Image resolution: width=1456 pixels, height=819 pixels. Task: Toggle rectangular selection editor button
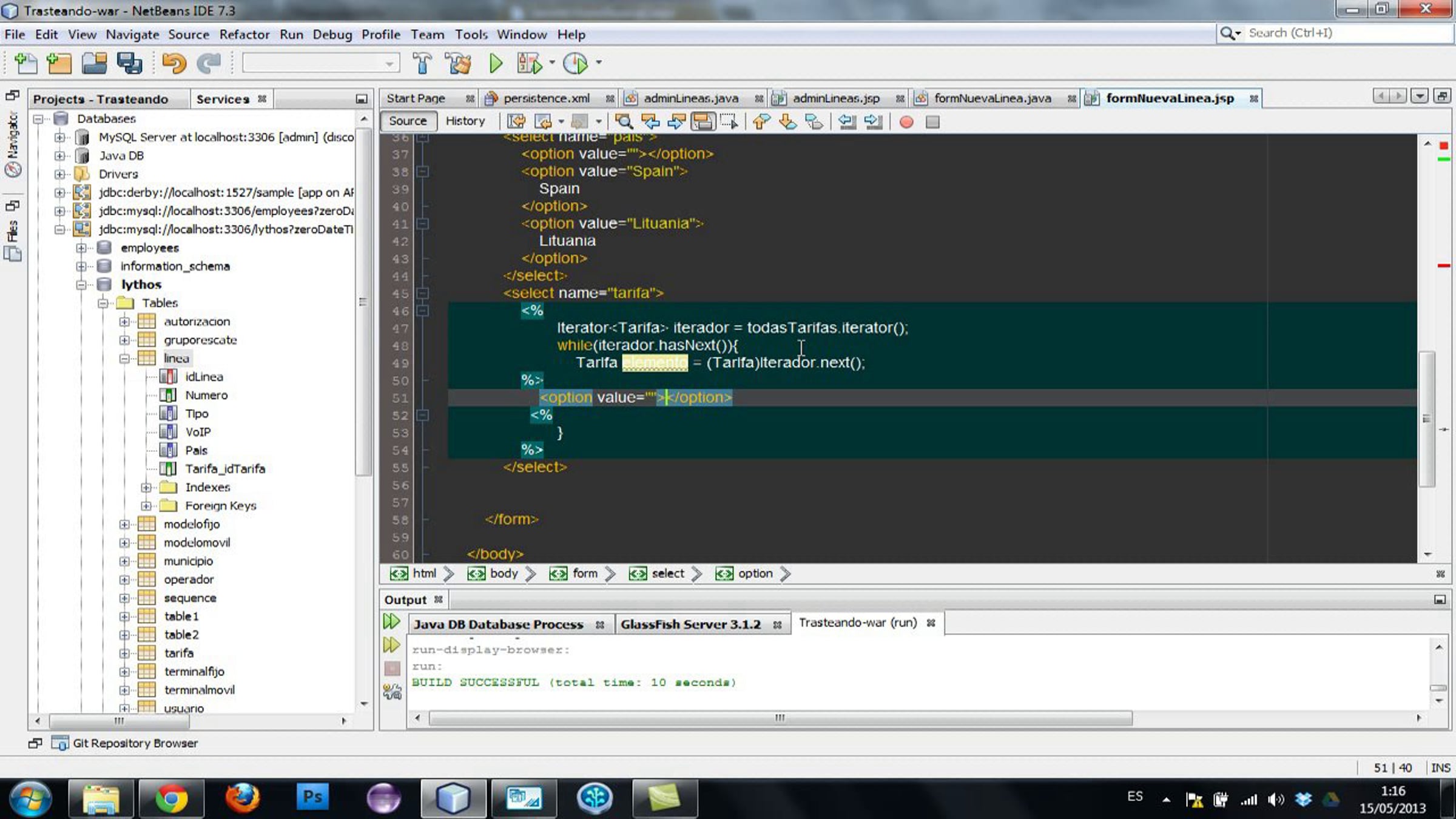[729, 122]
